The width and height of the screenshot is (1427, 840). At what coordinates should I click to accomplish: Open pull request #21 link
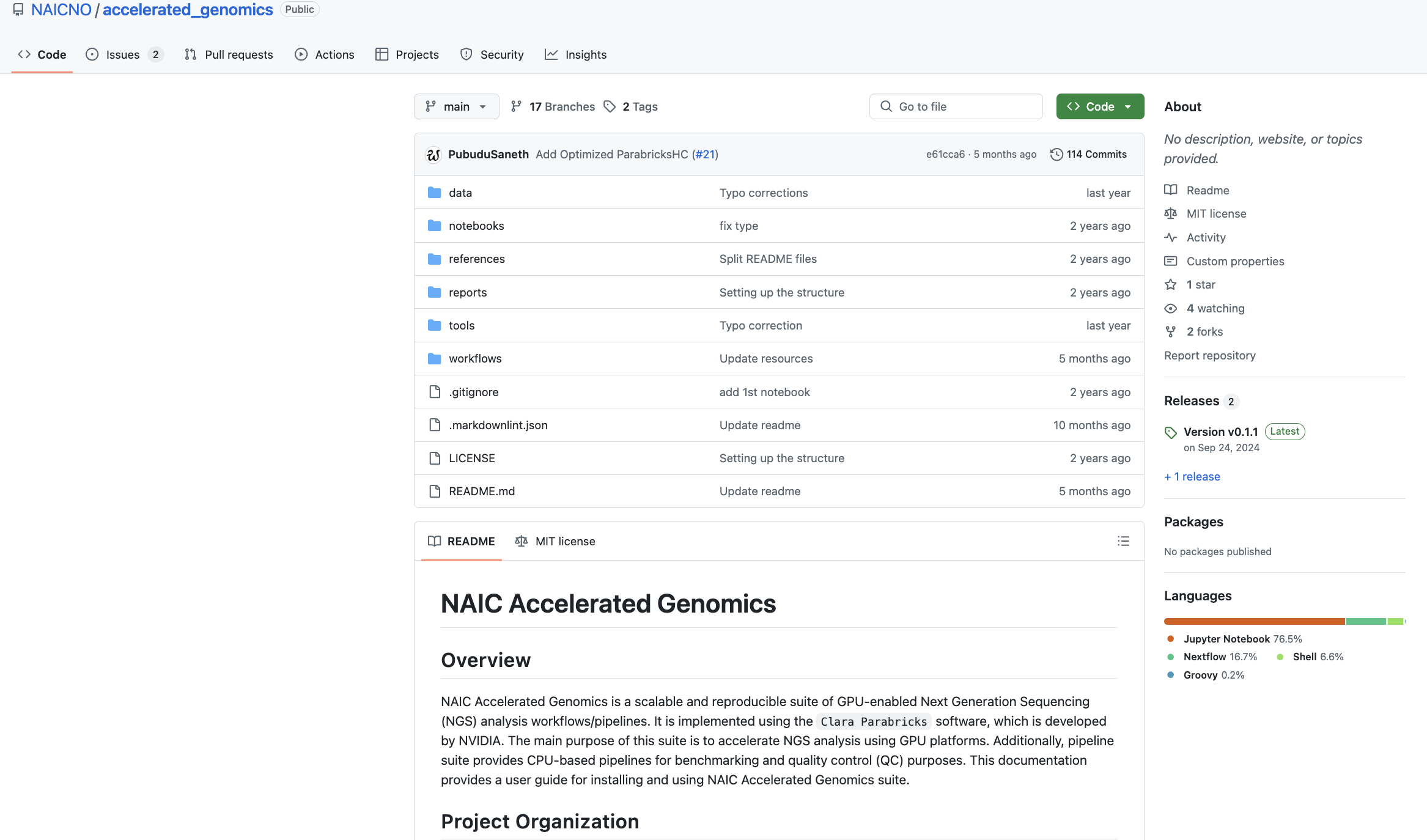pos(706,155)
